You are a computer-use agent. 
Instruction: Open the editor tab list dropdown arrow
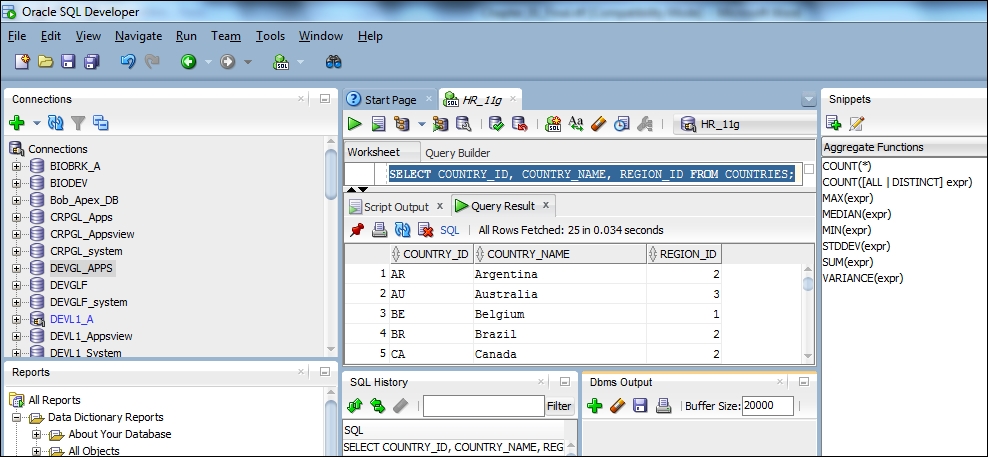pyautogui.click(x=809, y=100)
